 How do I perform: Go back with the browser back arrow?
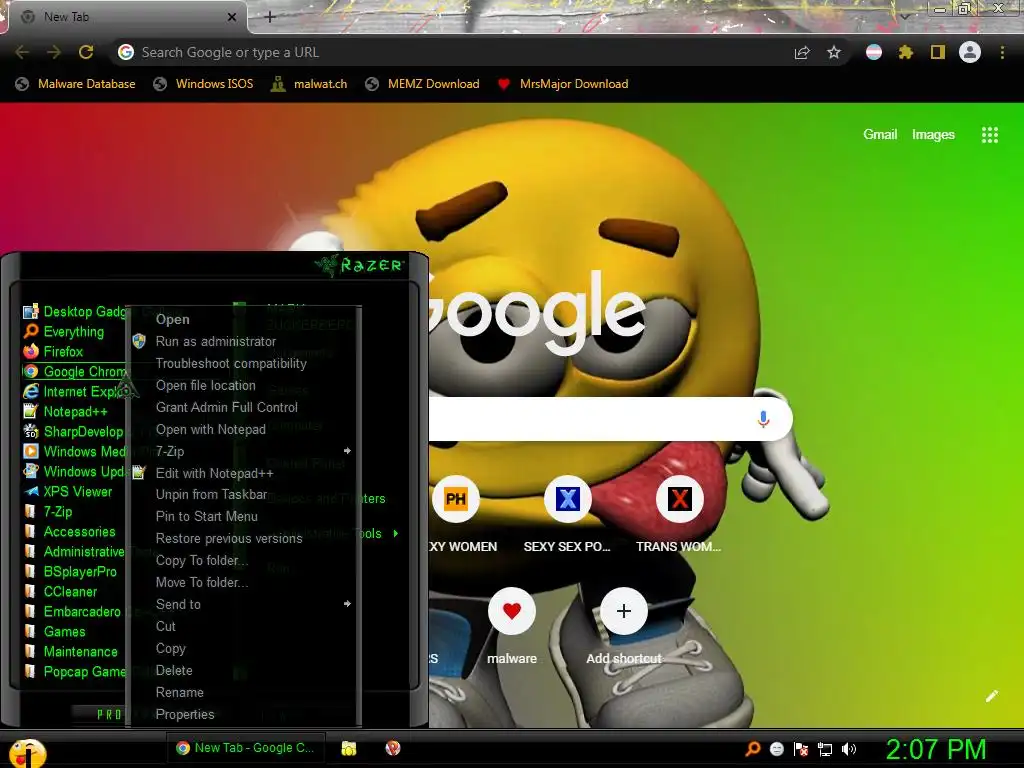point(22,52)
